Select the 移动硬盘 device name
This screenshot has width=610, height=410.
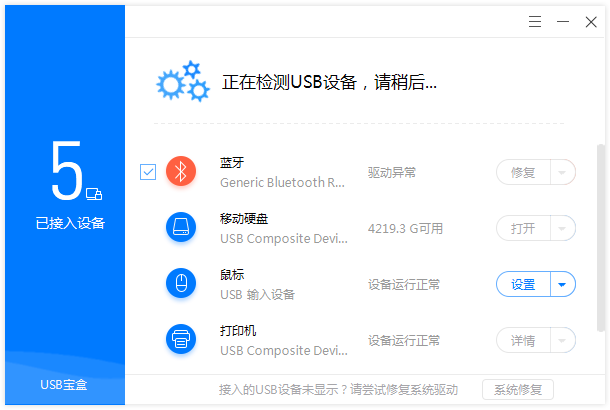click(x=244, y=218)
